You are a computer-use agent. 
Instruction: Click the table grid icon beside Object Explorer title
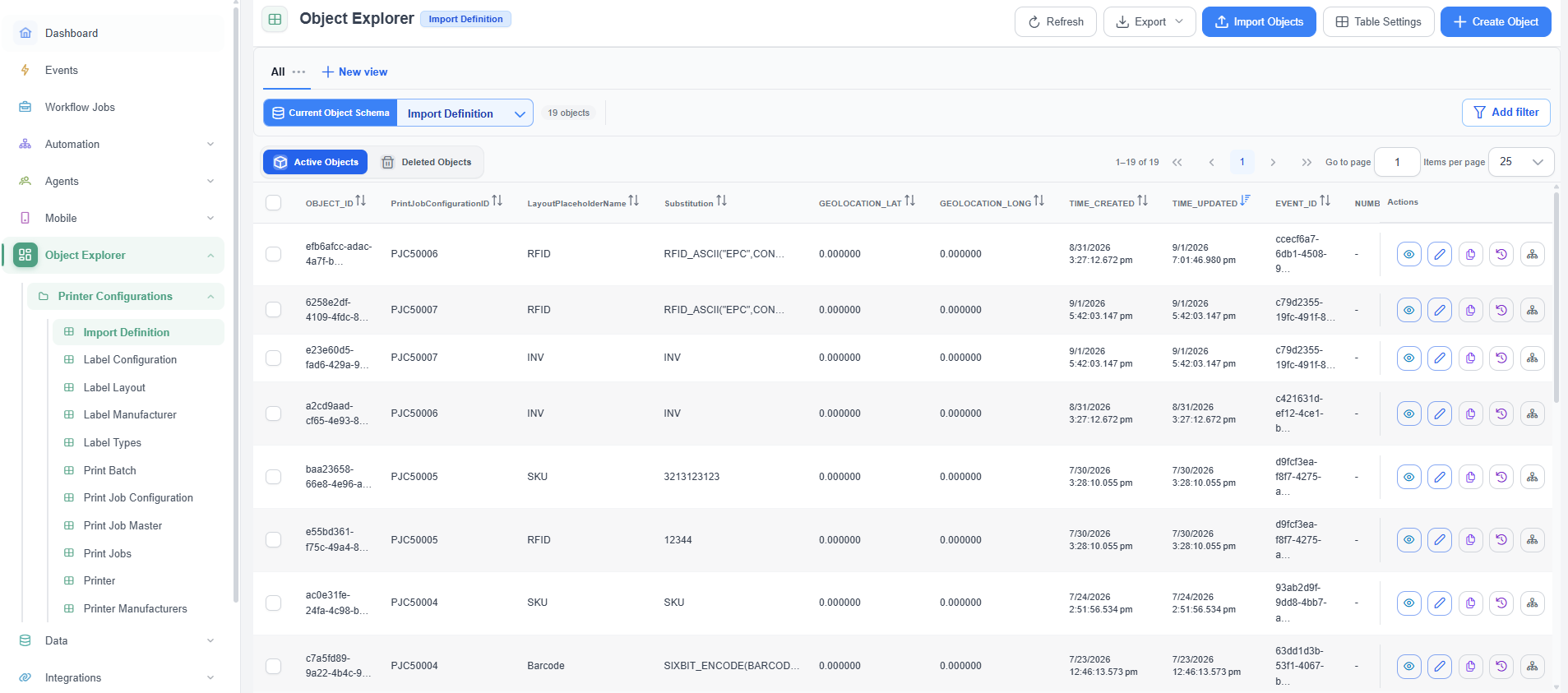click(x=275, y=19)
